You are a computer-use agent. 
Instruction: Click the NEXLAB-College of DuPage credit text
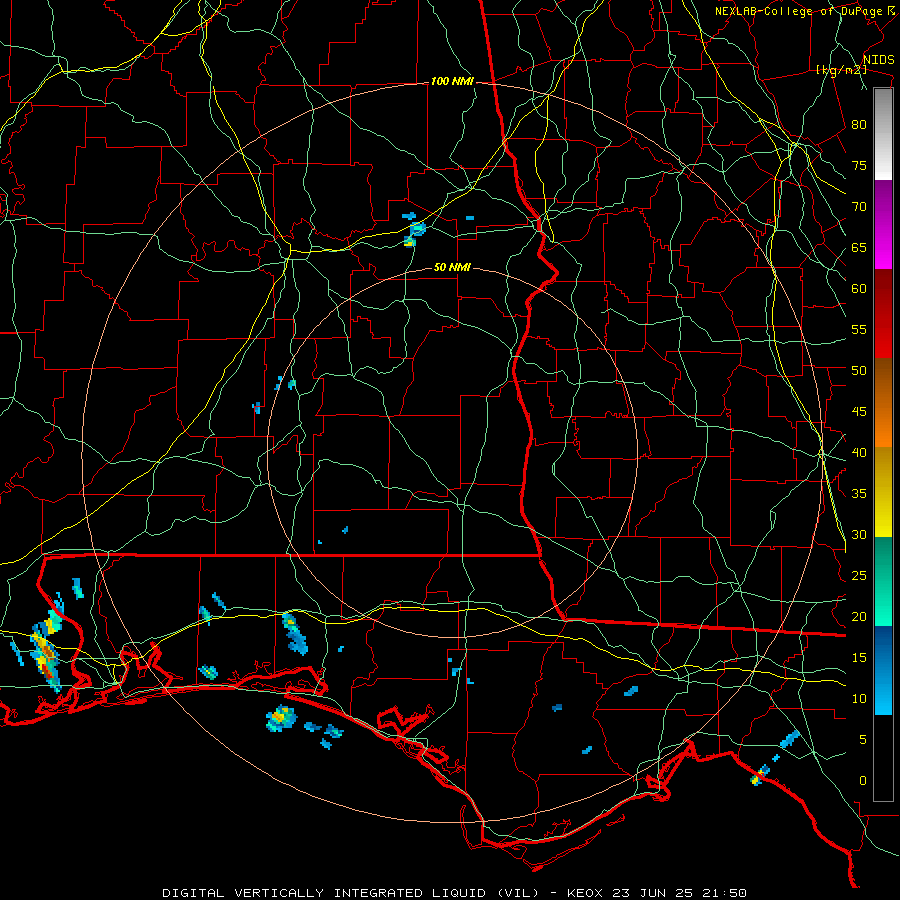pyautogui.click(x=804, y=11)
